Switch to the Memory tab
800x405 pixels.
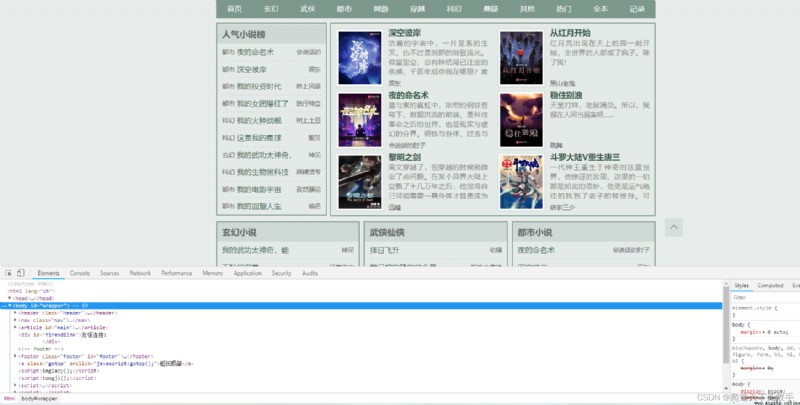pyautogui.click(x=213, y=273)
